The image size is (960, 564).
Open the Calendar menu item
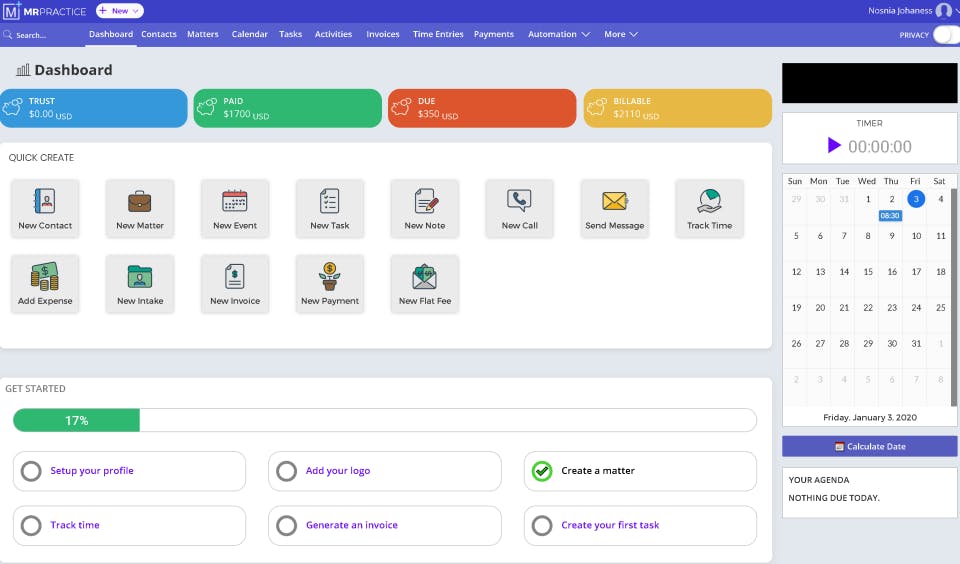pos(249,34)
